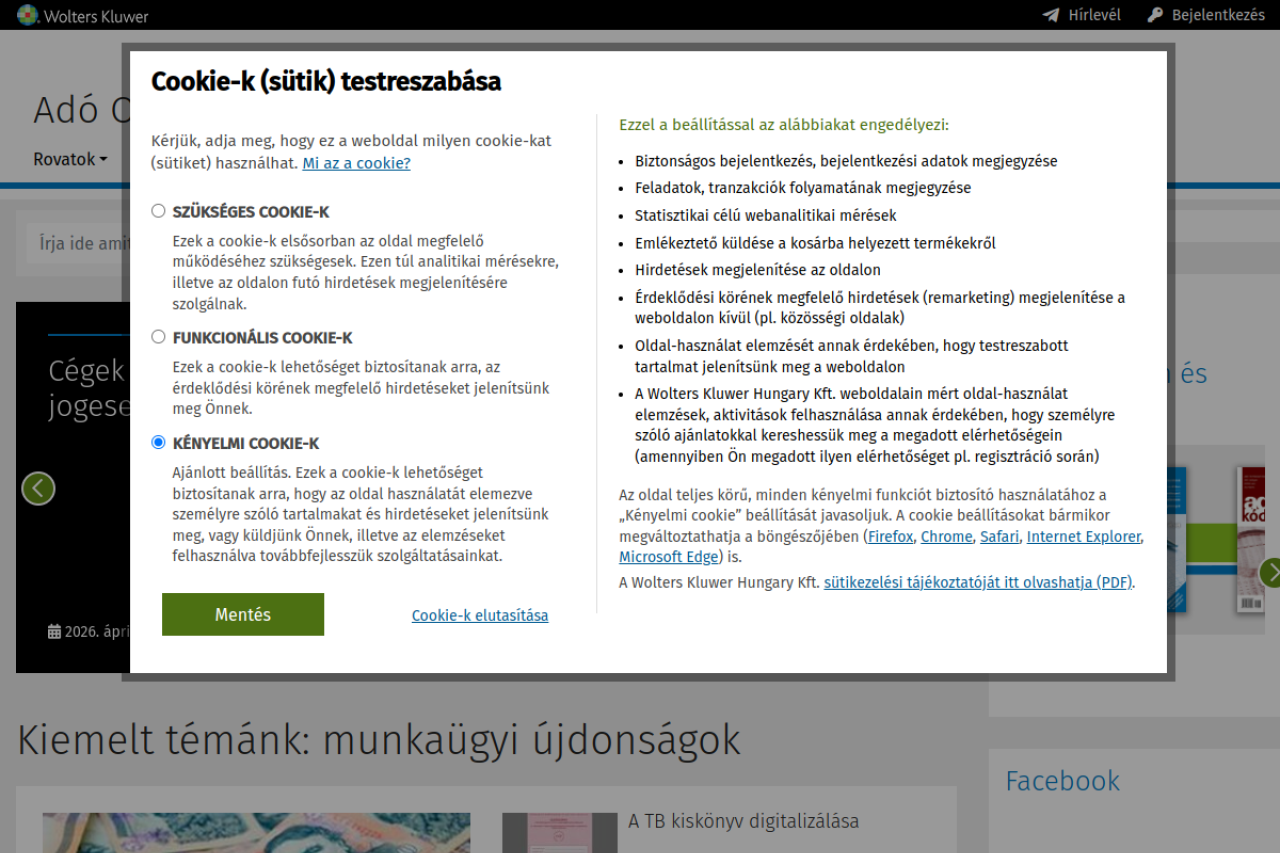The width and height of the screenshot is (1280, 853).
Task: Click the TB kiskönyv article thumbnail
Action: click(x=558, y=833)
